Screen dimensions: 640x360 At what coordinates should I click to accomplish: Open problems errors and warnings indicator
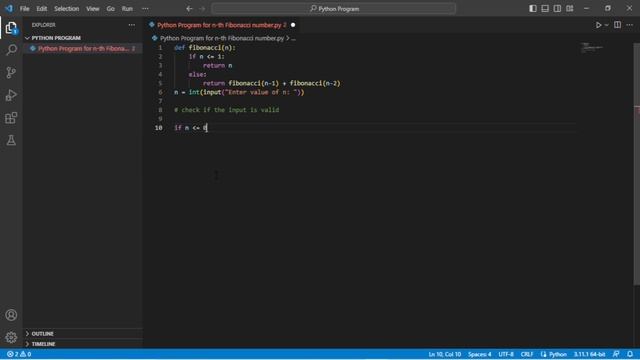(19, 354)
